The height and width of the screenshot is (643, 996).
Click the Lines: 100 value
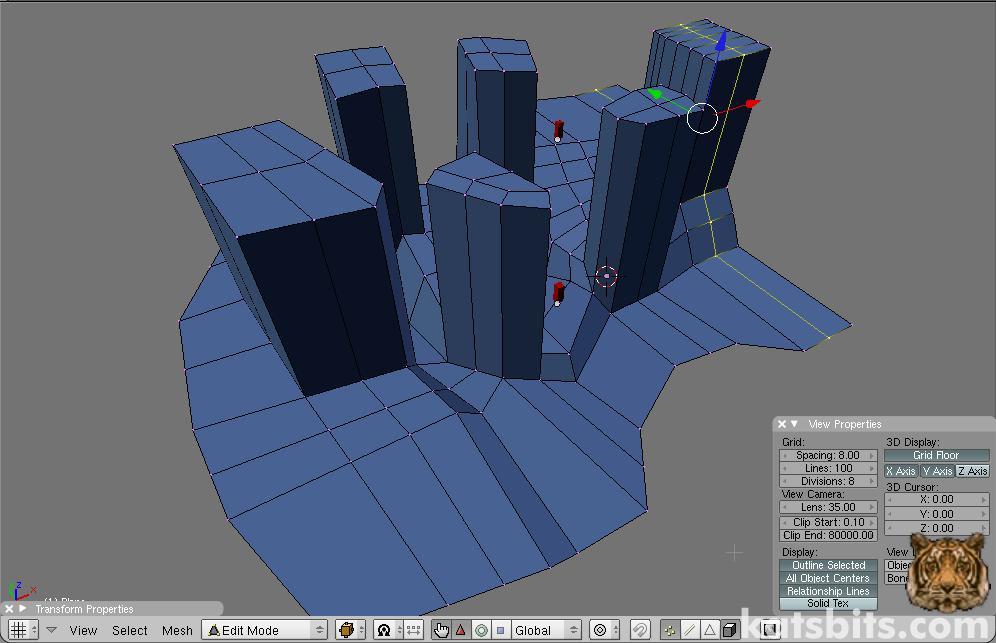tap(828, 468)
